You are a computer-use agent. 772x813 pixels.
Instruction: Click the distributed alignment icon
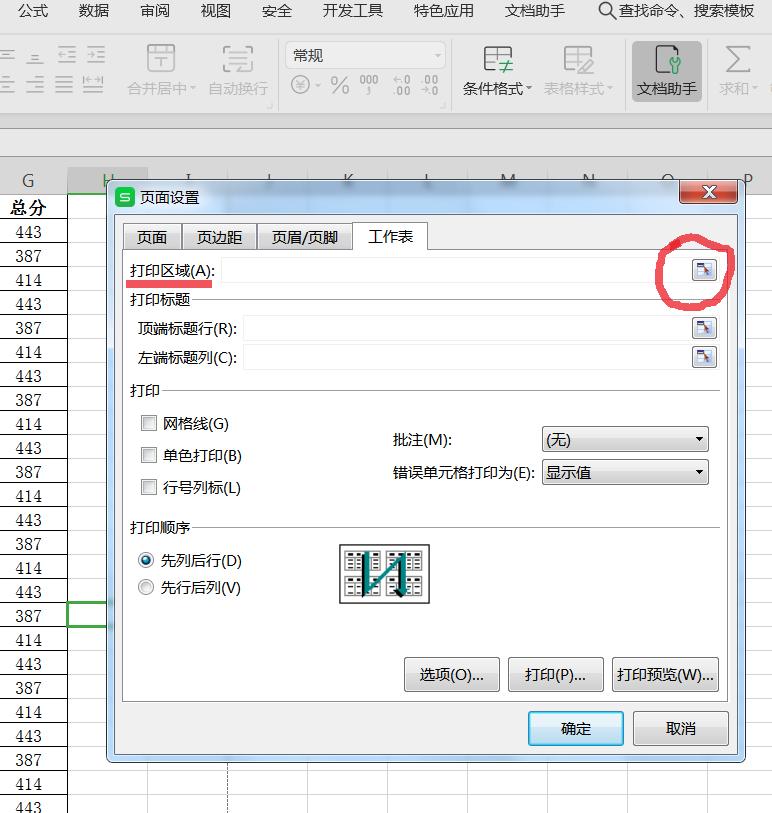pos(93,84)
